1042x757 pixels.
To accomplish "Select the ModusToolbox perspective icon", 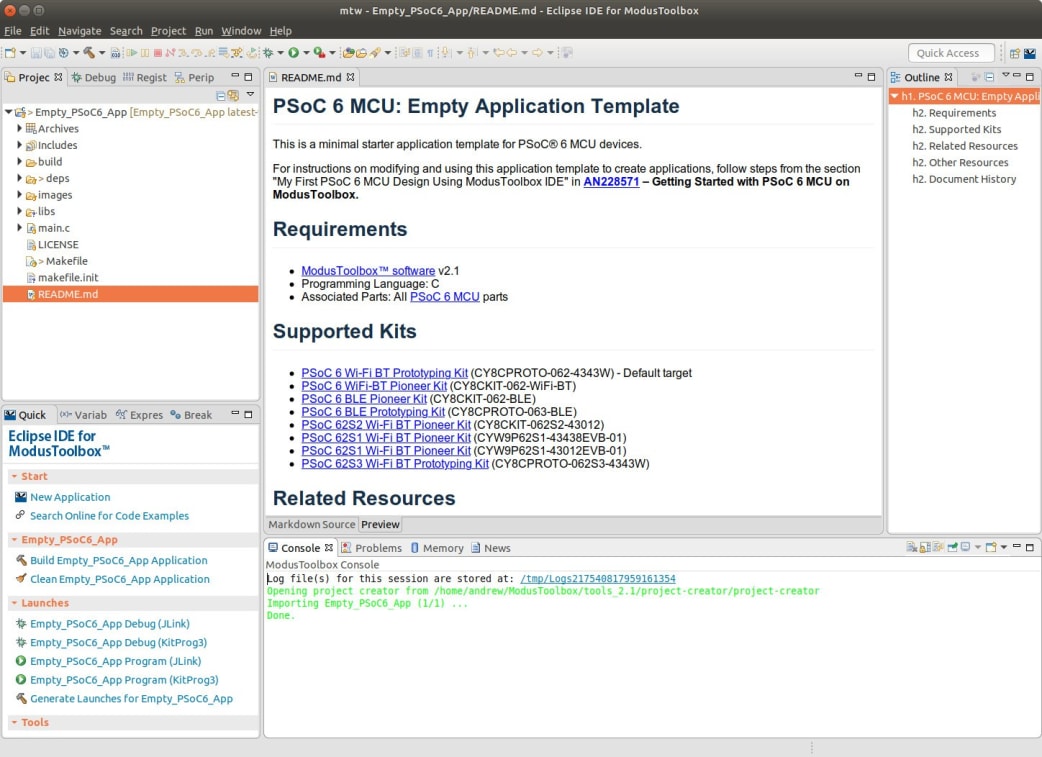I will click(1029, 53).
